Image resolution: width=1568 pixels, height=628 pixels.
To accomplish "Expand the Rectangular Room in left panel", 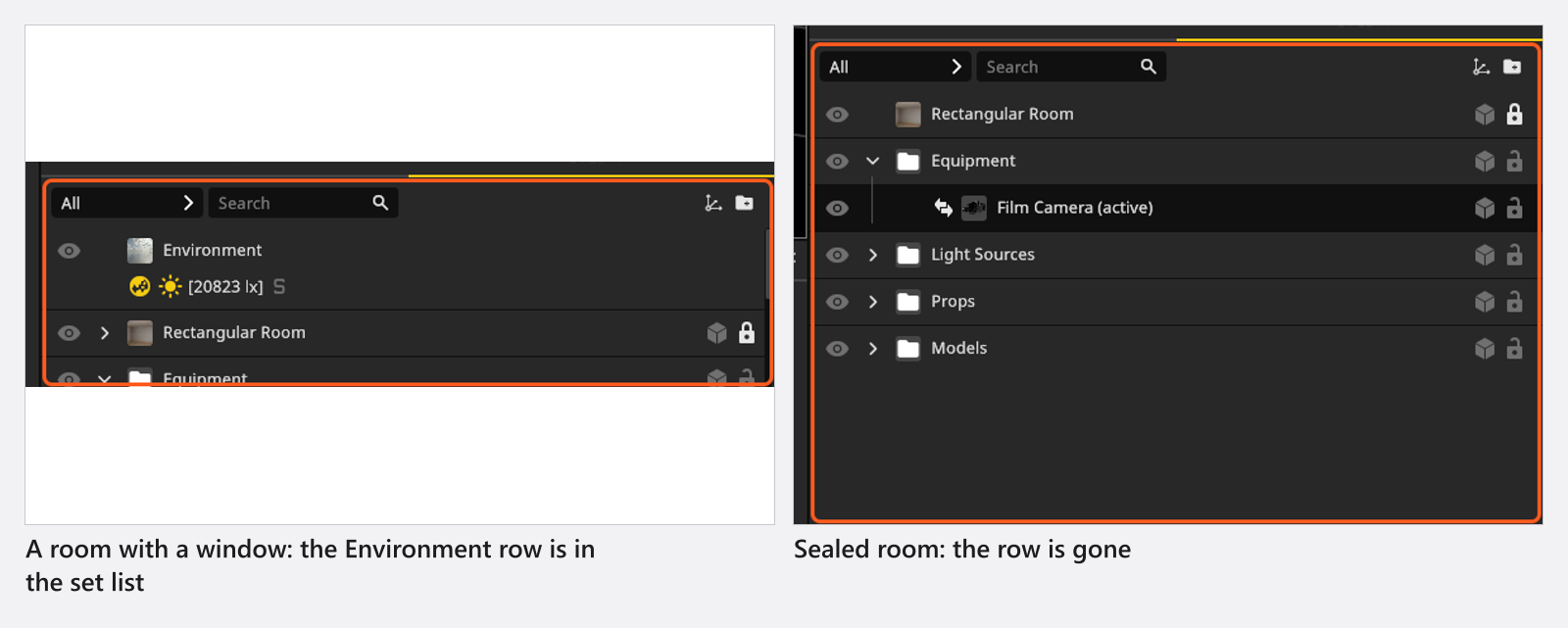I will coord(104,333).
